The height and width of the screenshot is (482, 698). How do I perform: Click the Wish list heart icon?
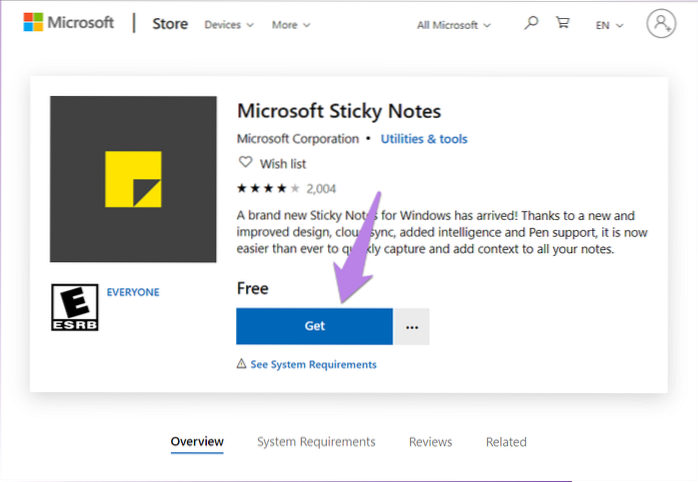click(x=243, y=163)
